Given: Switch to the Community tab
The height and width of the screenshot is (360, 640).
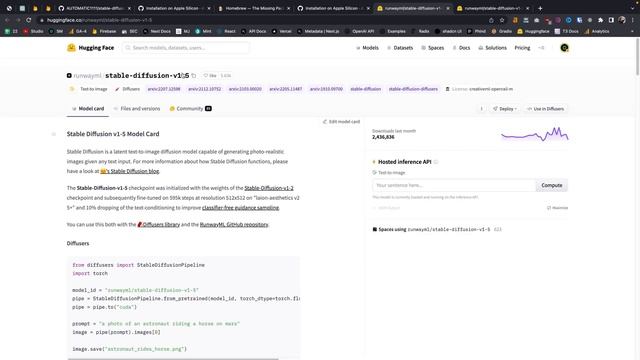Looking at the screenshot, I should pos(190,109).
